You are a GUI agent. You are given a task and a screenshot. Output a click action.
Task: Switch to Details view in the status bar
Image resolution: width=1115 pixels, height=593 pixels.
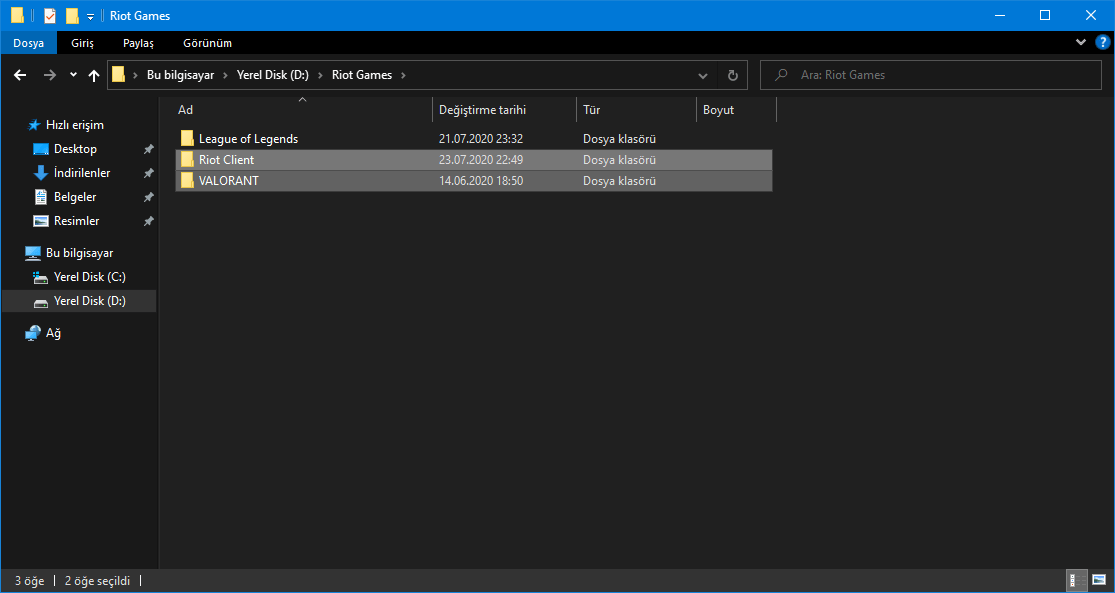point(1077,580)
